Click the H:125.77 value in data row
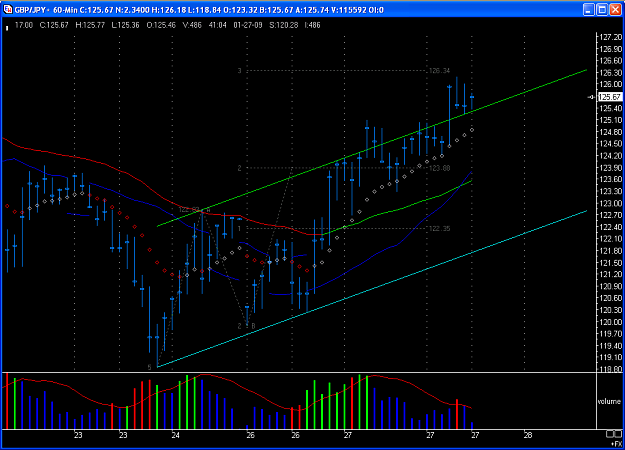625x450 pixels. pos(90,25)
